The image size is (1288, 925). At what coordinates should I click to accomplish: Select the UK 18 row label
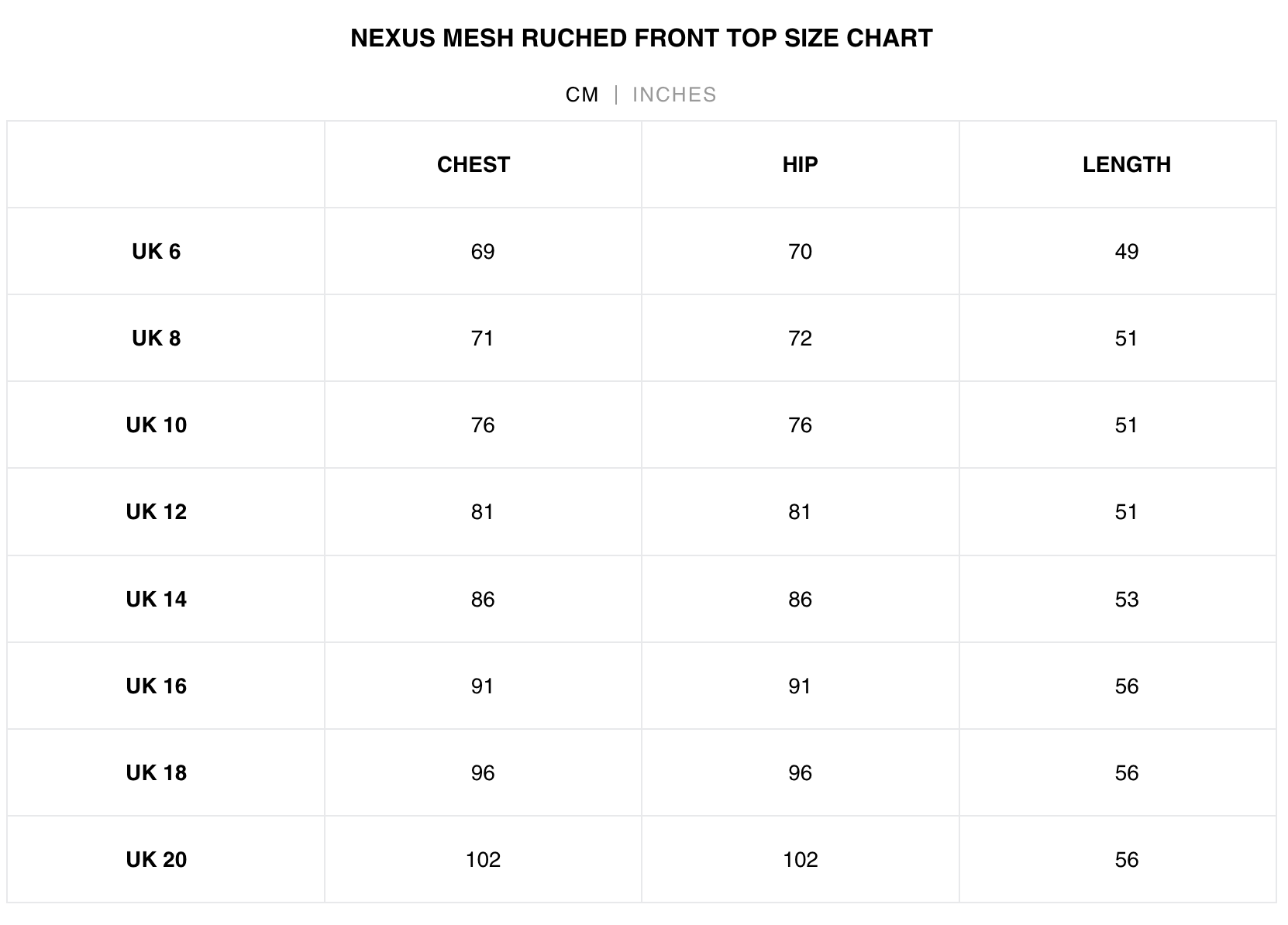pos(156,772)
